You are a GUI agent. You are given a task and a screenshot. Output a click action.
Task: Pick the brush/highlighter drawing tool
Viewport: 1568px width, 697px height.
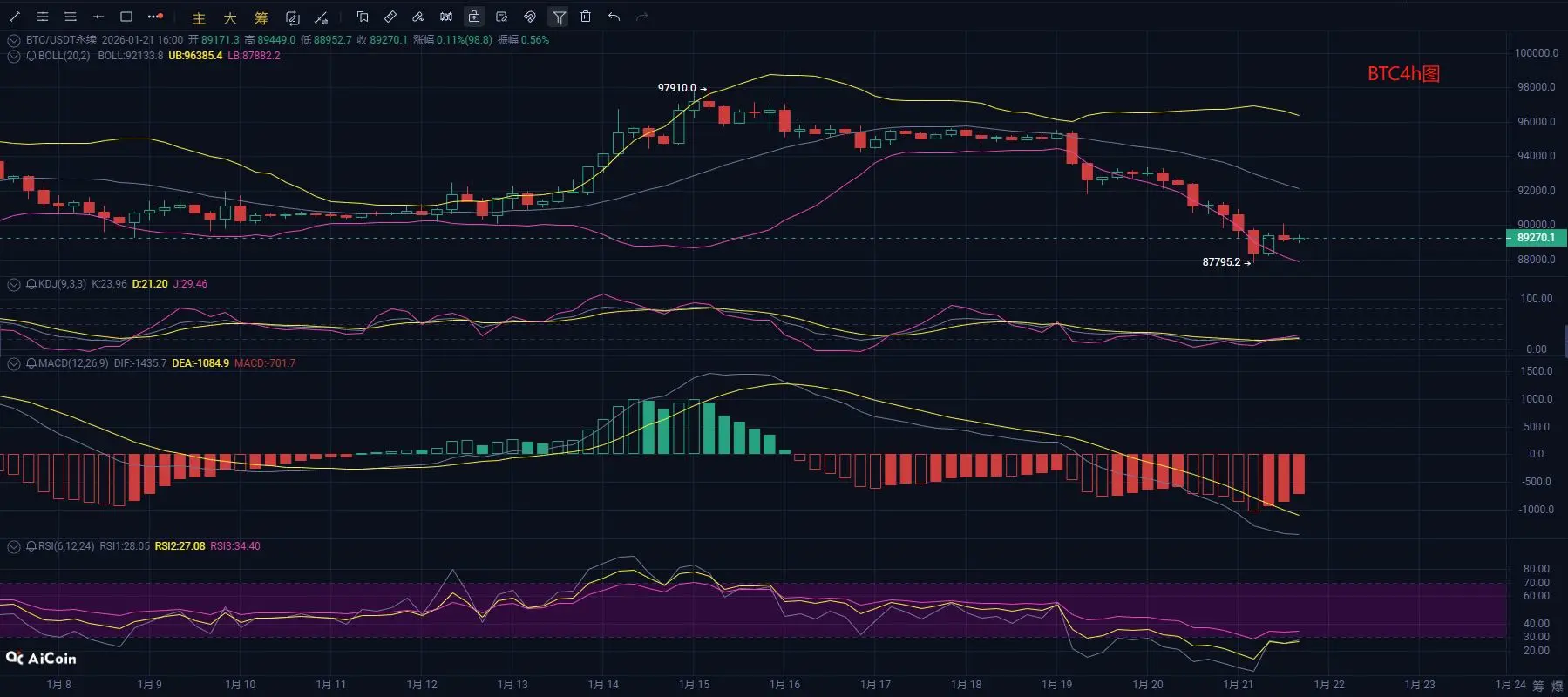point(418,17)
